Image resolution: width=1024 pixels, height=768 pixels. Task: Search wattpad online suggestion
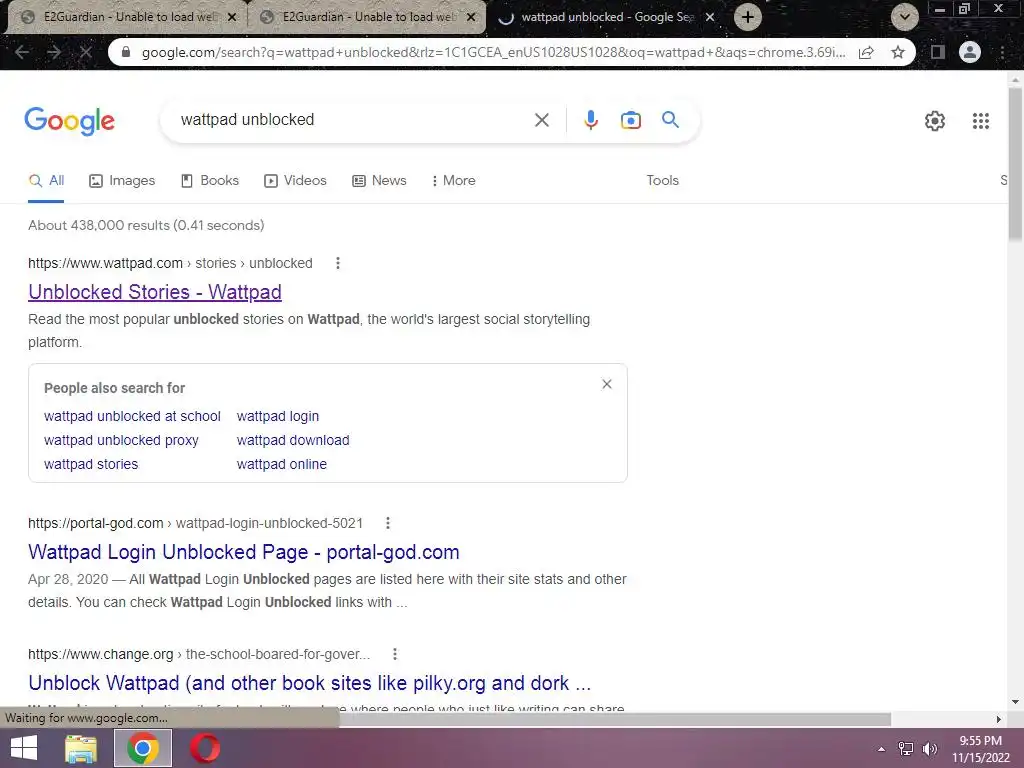[281, 464]
